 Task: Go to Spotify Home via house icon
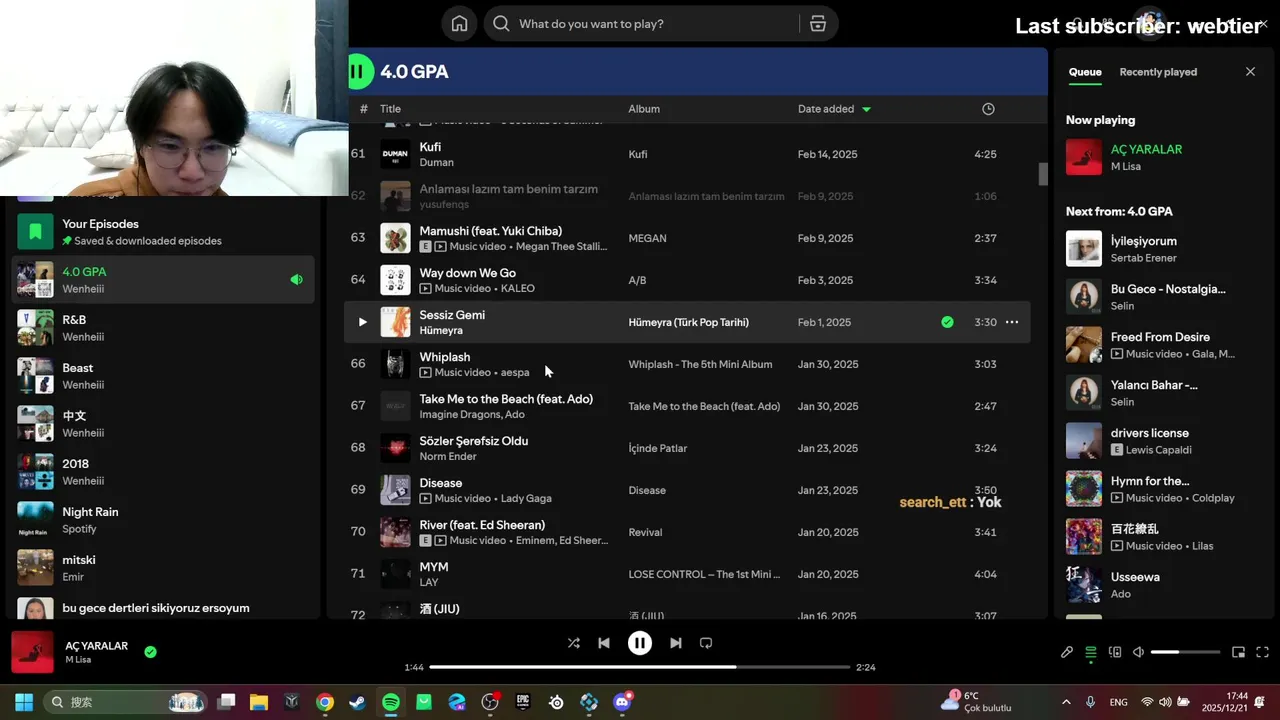[x=459, y=24]
